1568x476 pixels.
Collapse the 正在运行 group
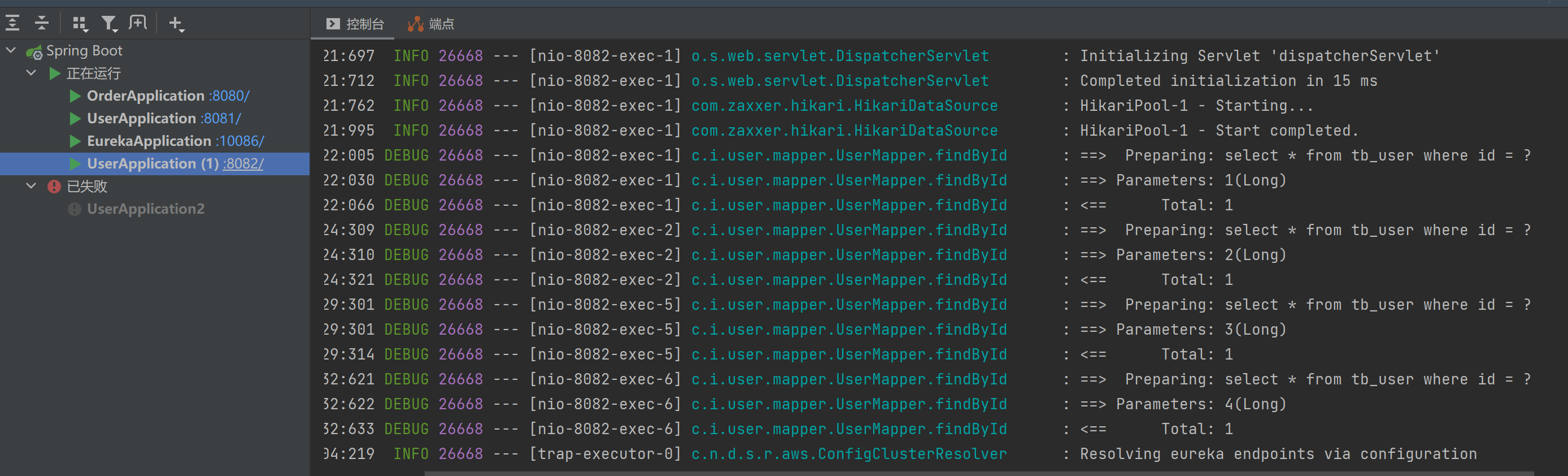[x=32, y=73]
